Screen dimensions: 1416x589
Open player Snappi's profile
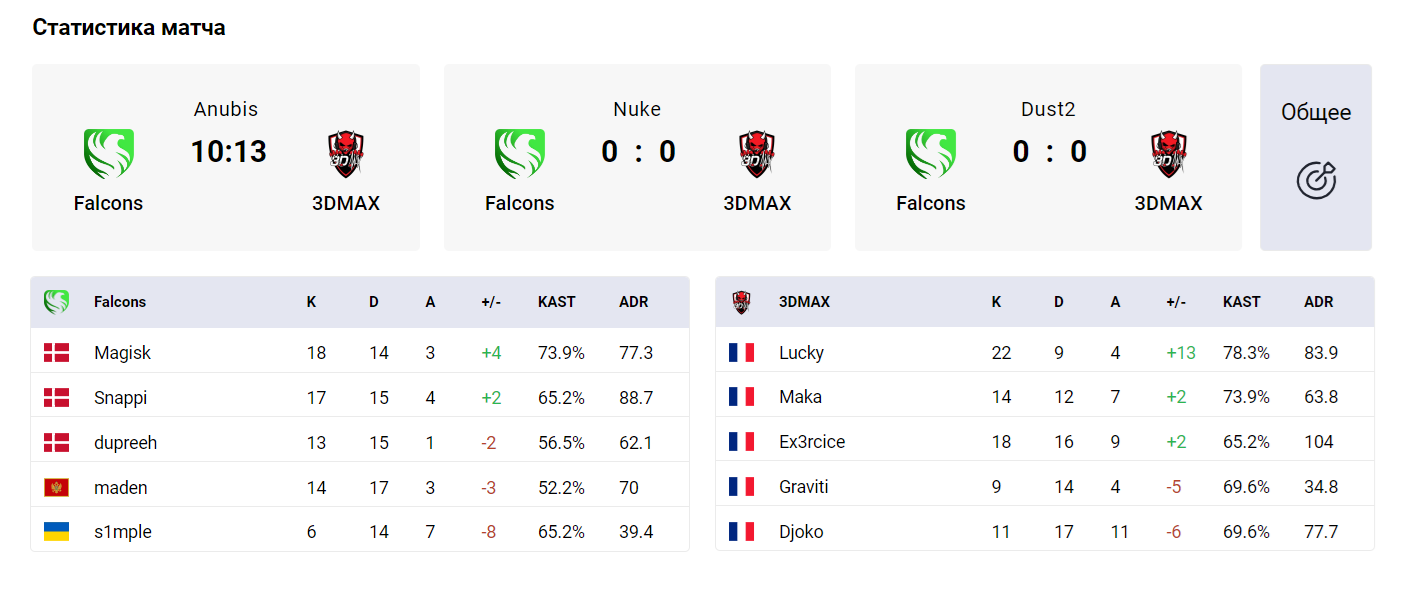(120, 397)
